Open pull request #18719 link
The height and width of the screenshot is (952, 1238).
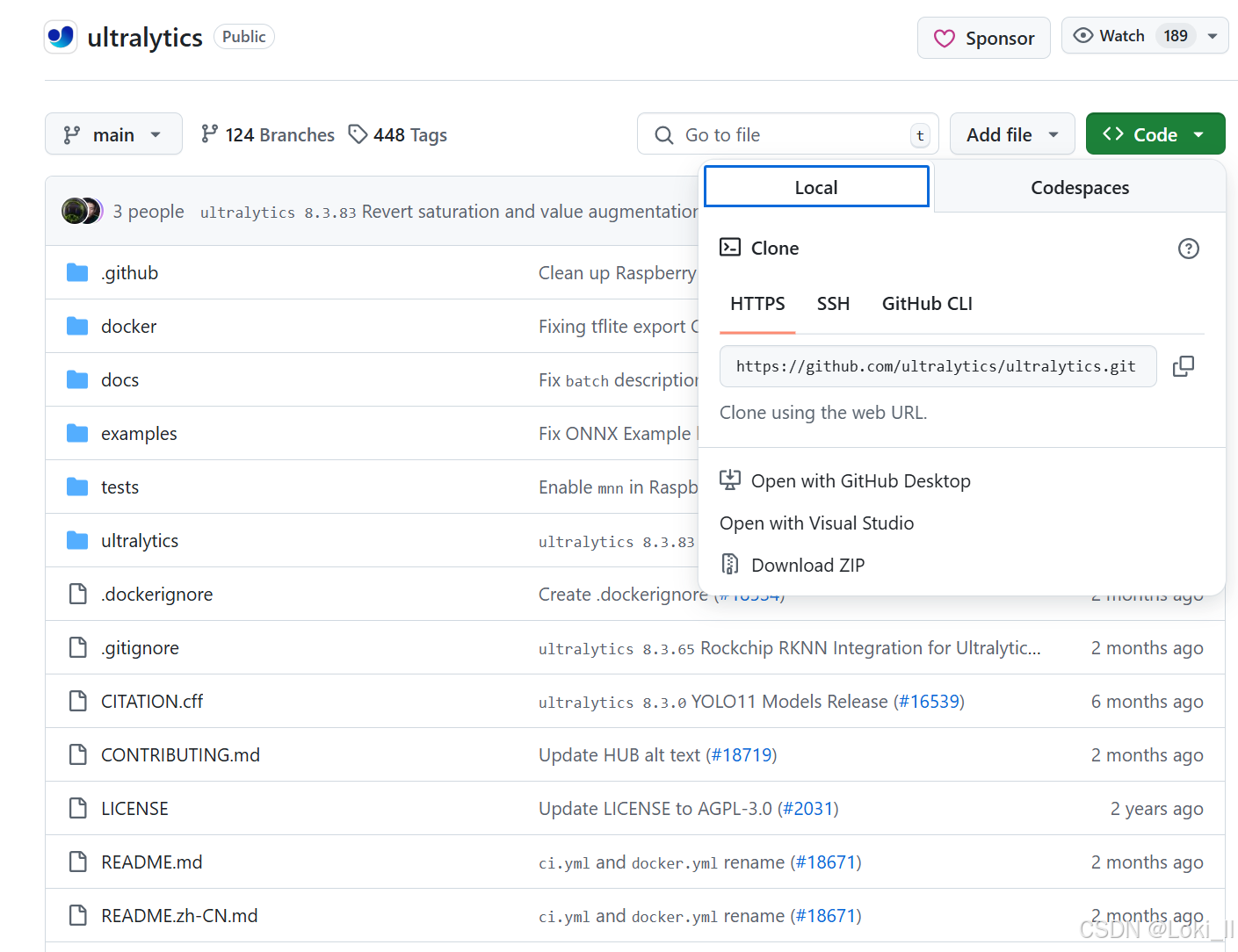click(742, 755)
